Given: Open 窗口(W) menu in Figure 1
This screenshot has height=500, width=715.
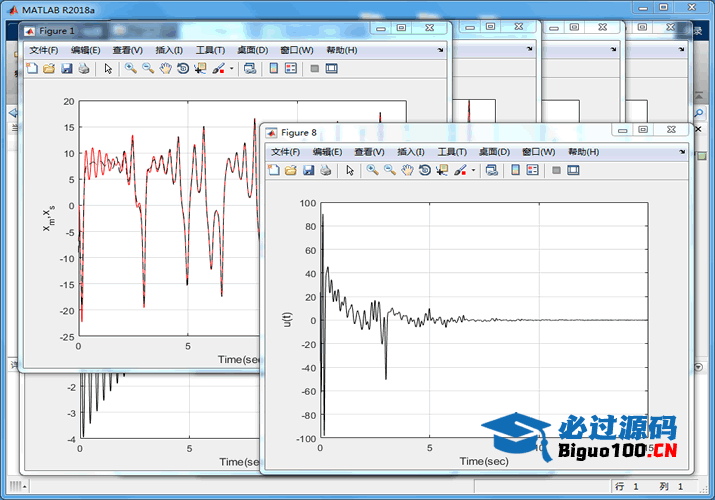Looking at the screenshot, I should click(297, 50).
